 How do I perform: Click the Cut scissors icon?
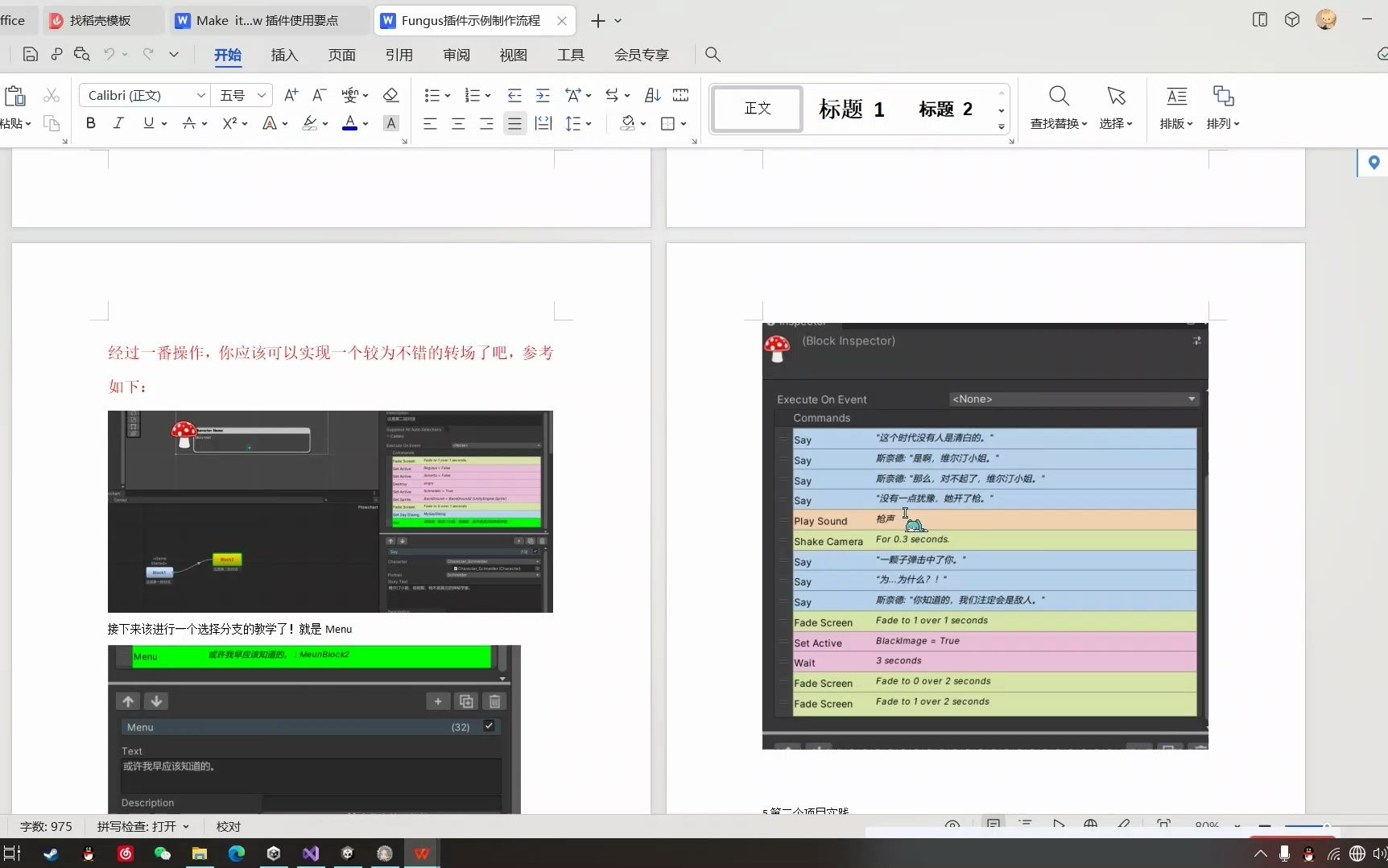tap(52, 95)
